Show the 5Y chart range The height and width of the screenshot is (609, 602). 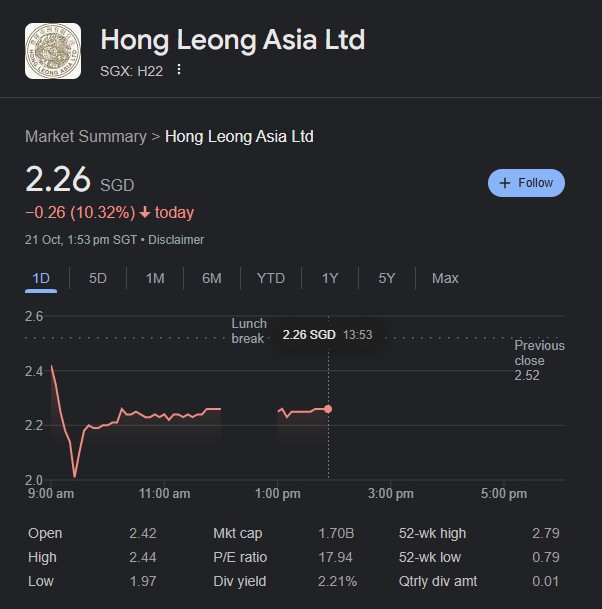[x=387, y=278]
